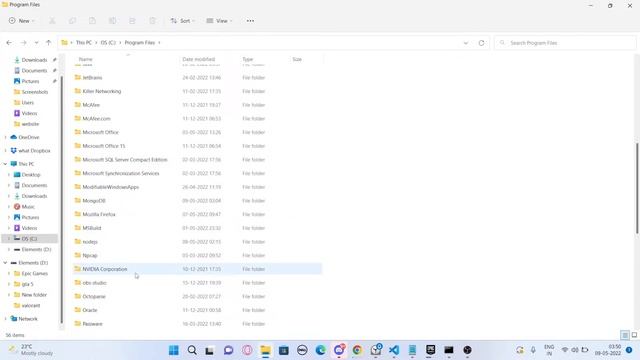This screenshot has width=640, height=360.
Task: Click the navigation pane scrollbar
Action: pos(62,200)
